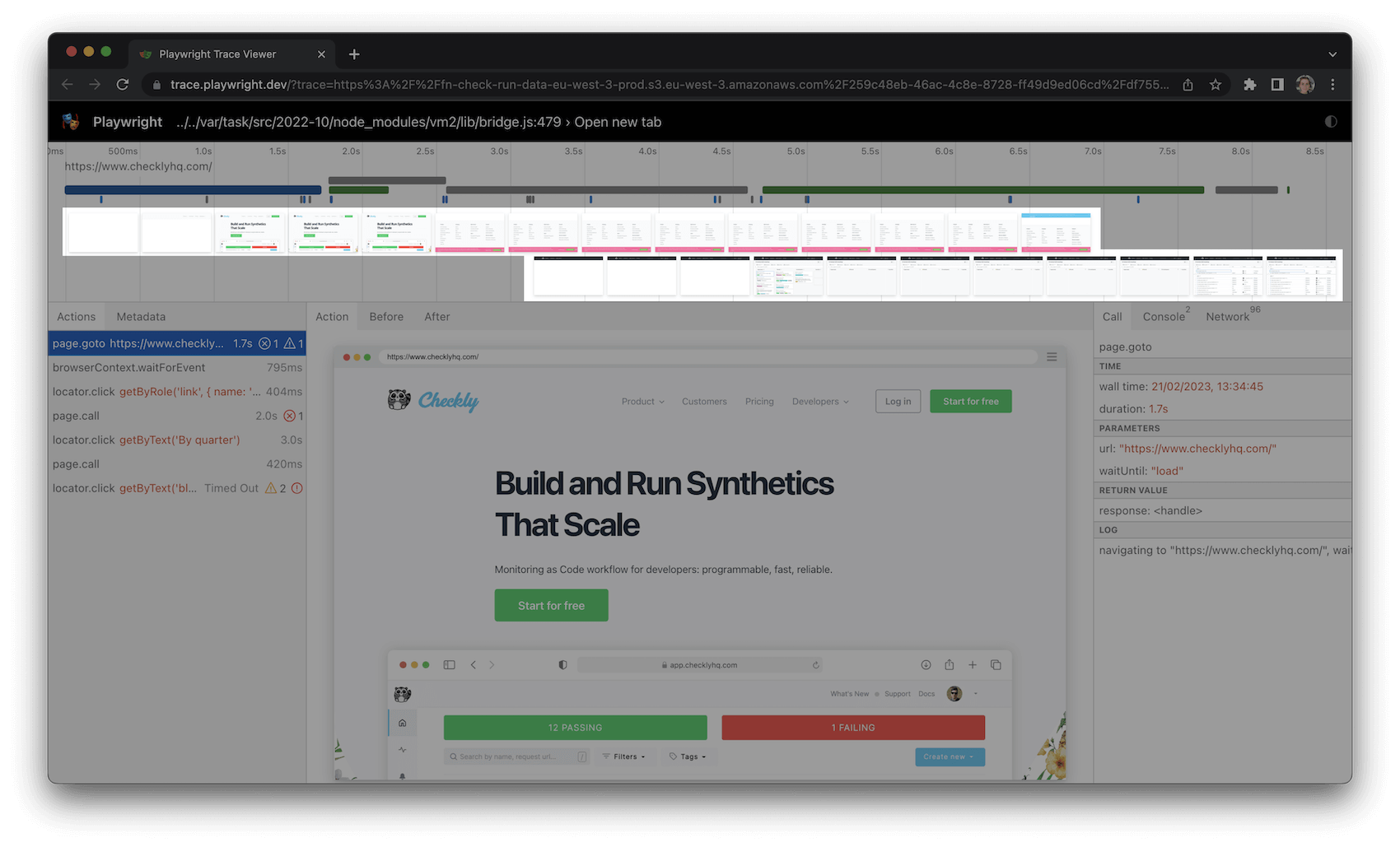Image resolution: width=1400 pixels, height=847 pixels.
Task: Select a filmstrip thumbnail of the Checkly homepage
Action: pos(250,231)
